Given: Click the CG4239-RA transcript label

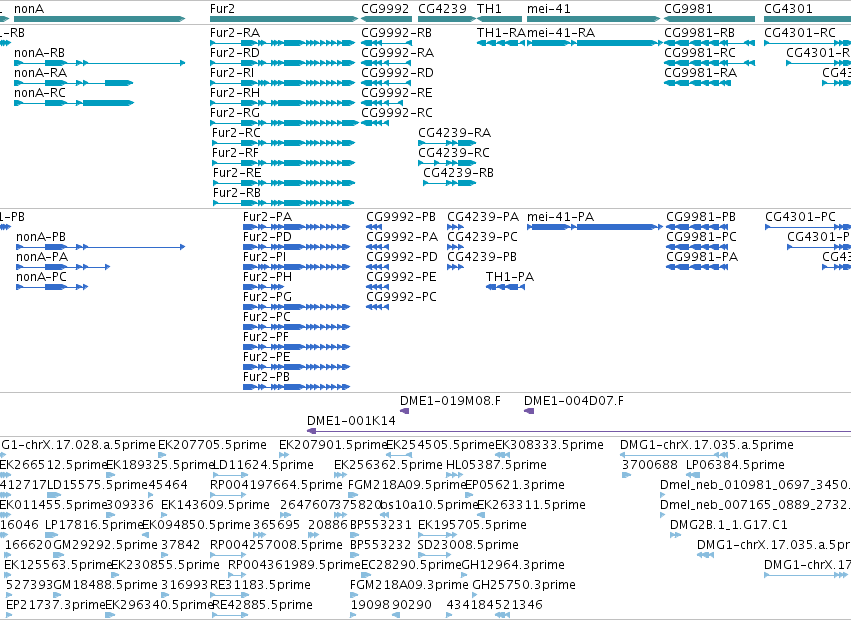Looking at the screenshot, I should (x=454, y=133).
